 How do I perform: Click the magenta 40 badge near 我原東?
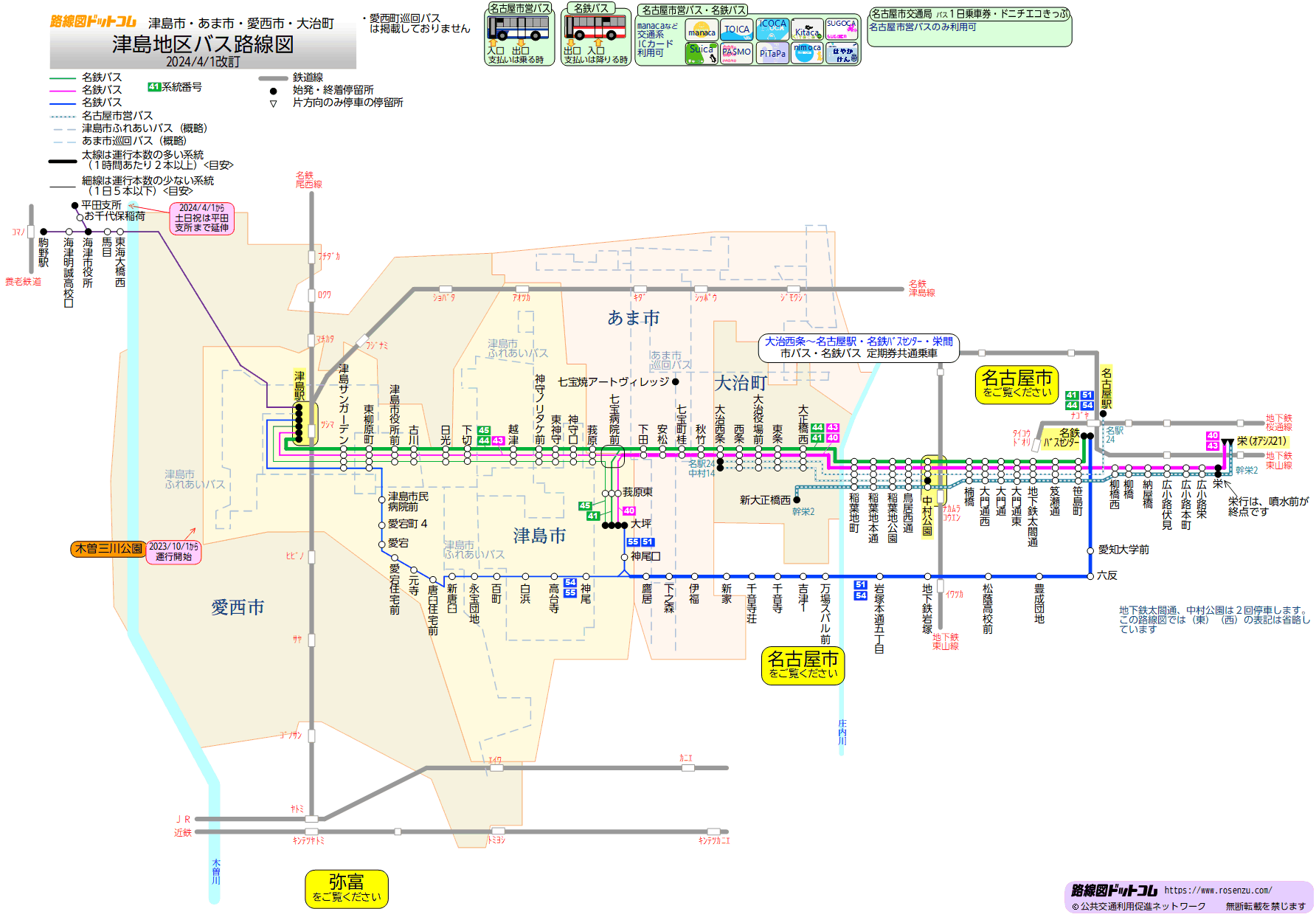pos(629,511)
